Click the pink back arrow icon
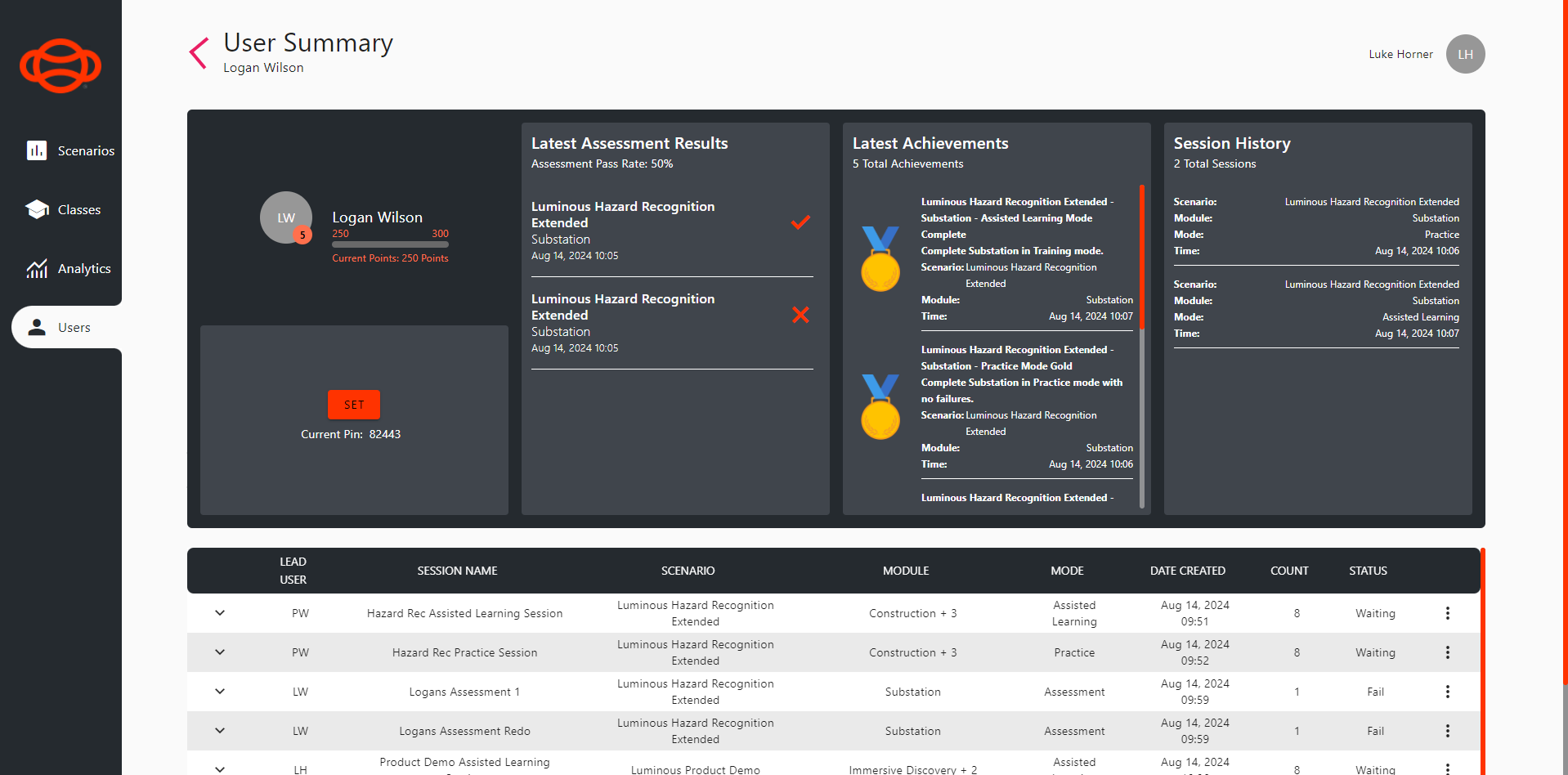The width and height of the screenshot is (1568, 775). coord(199,54)
